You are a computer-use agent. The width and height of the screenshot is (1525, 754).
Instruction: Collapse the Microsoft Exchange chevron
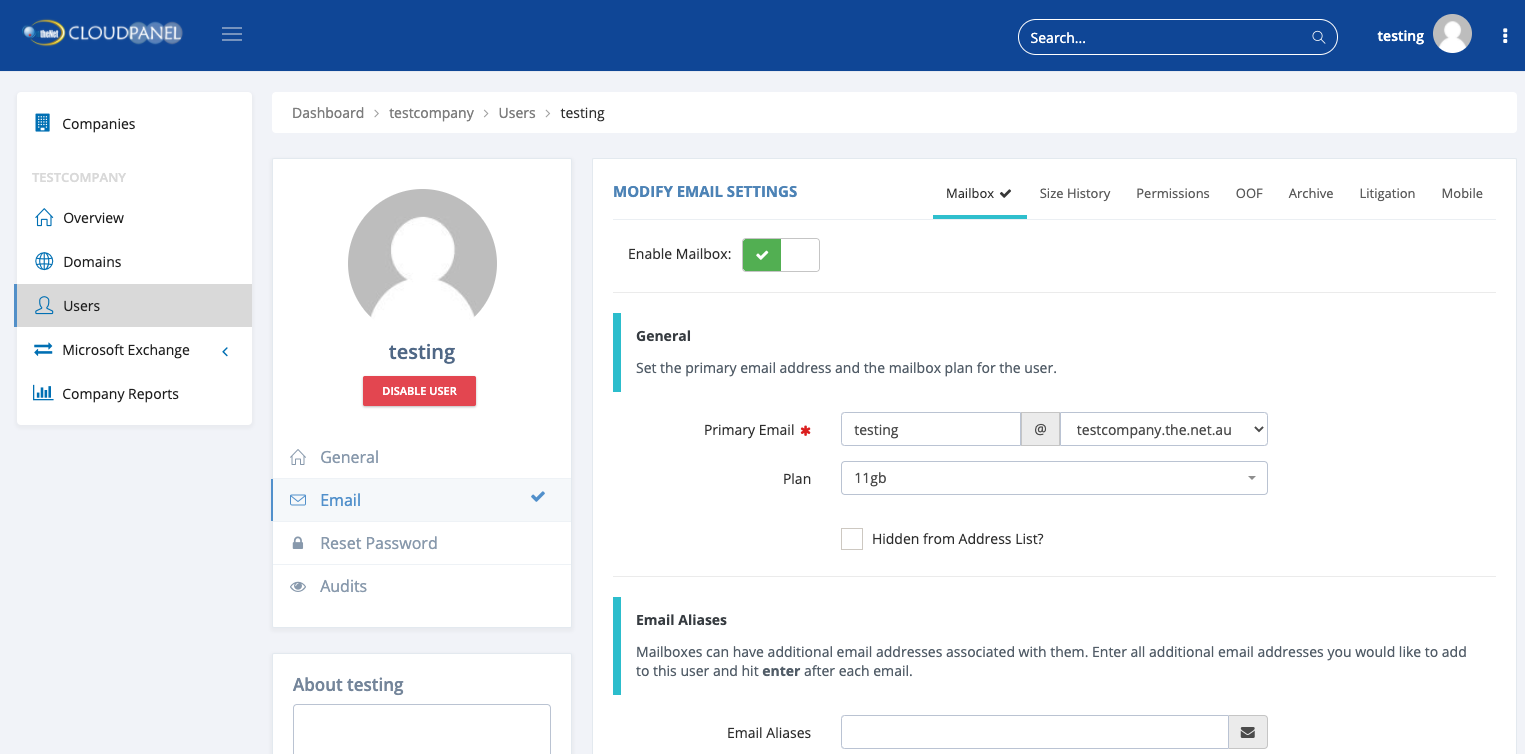click(x=225, y=350)
